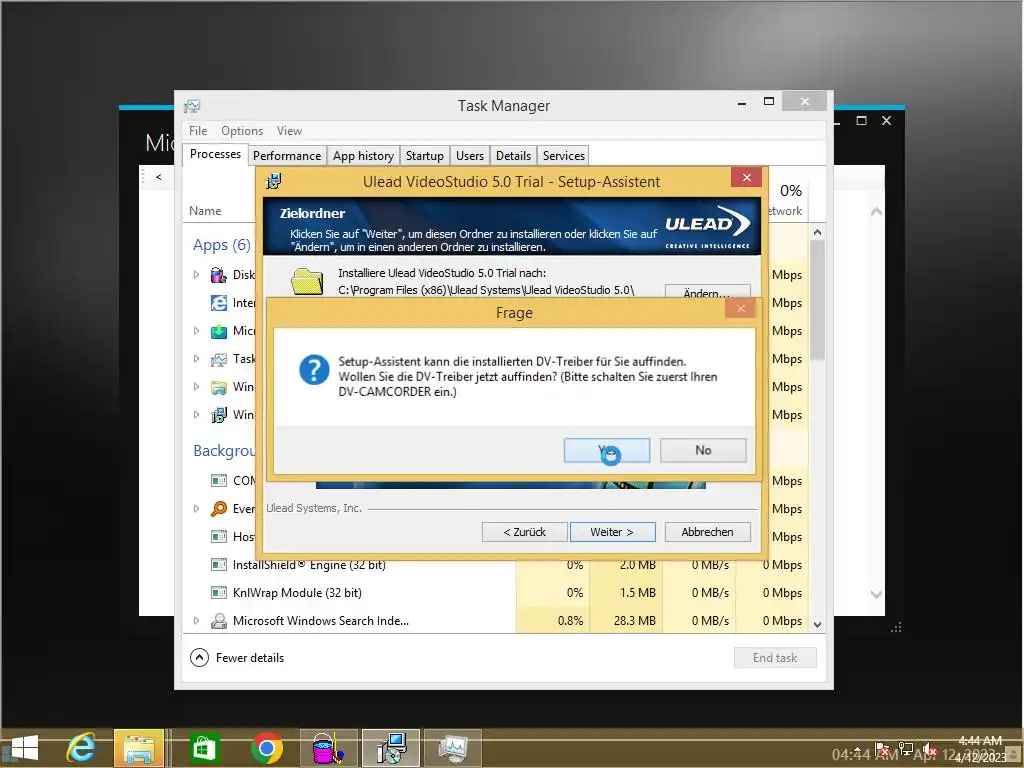The width and height of the screenshot is (1024, 768).
Task: Click the End task button
Action: pos(775,658)
